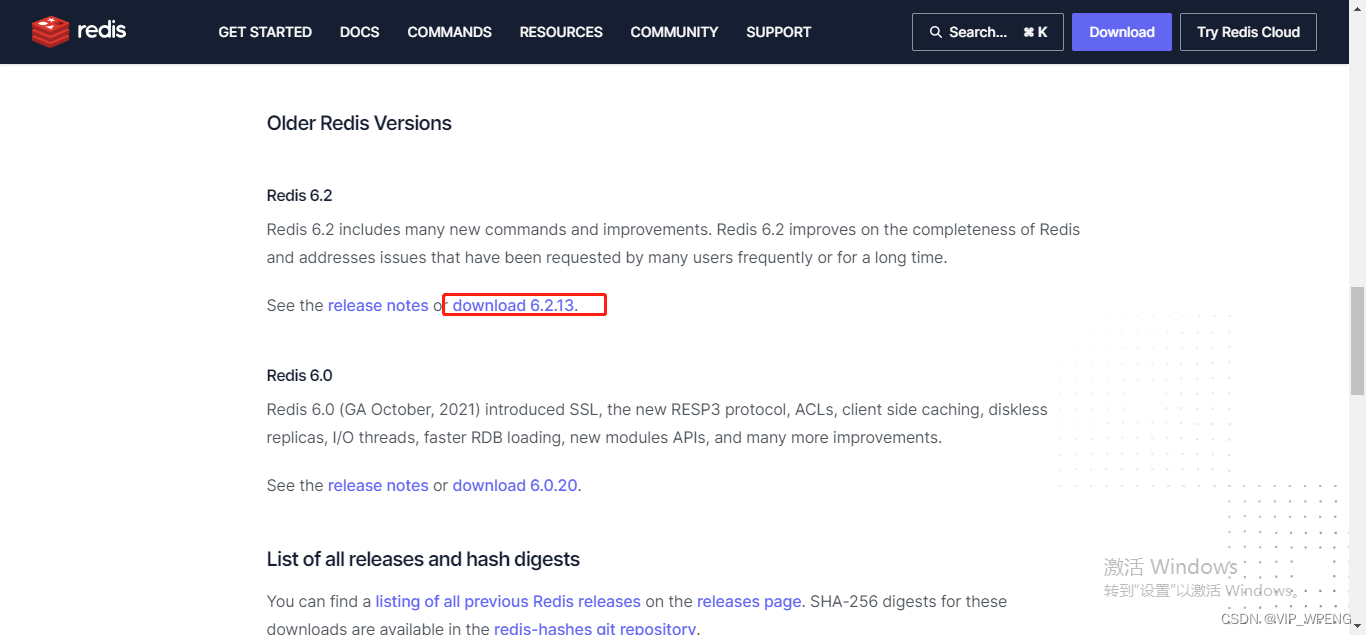Open the GET STARTED navigation menu

[x=264, y=31]
